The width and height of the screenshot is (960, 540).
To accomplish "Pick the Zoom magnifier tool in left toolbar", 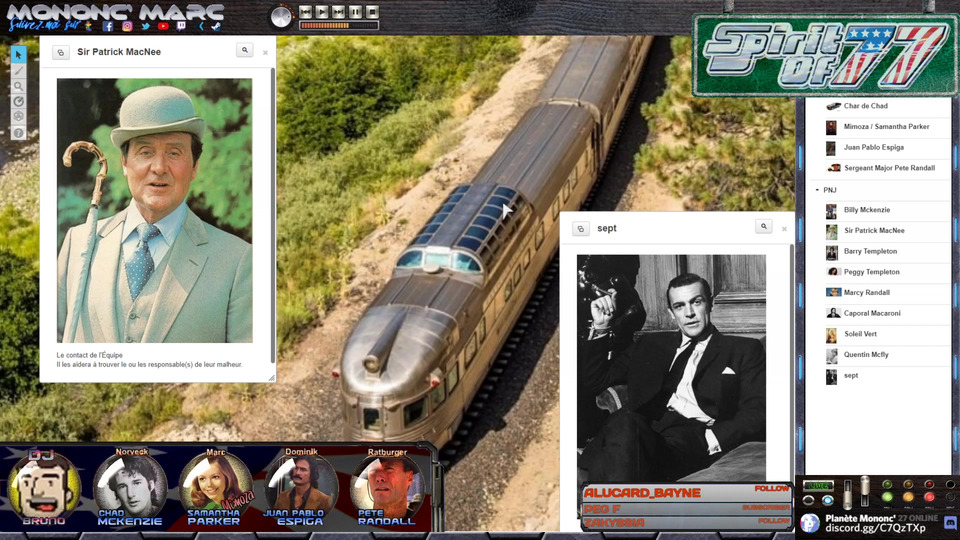I will pyautogui.click(x=18, y=86).
